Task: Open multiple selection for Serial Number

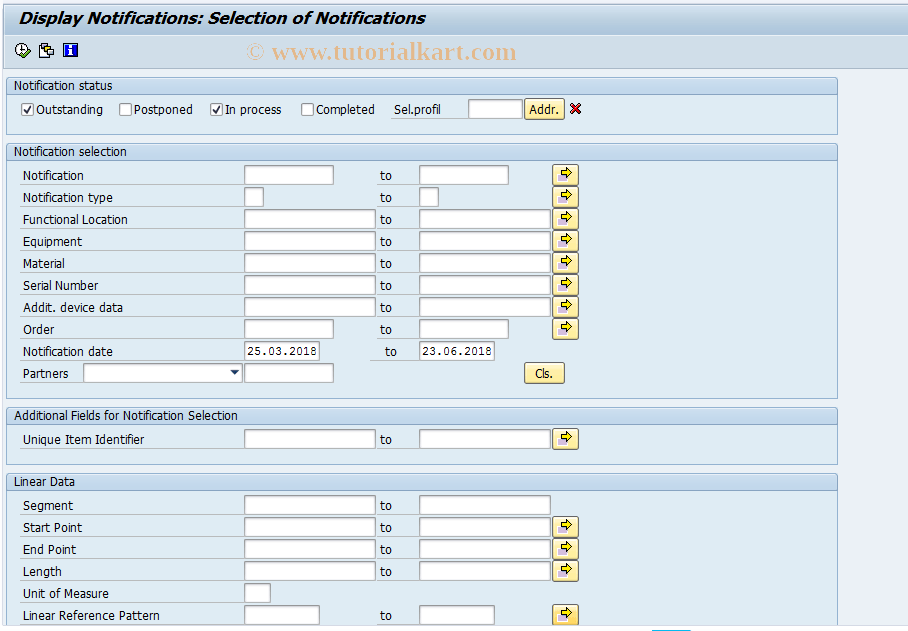Action: coord(565,284)
